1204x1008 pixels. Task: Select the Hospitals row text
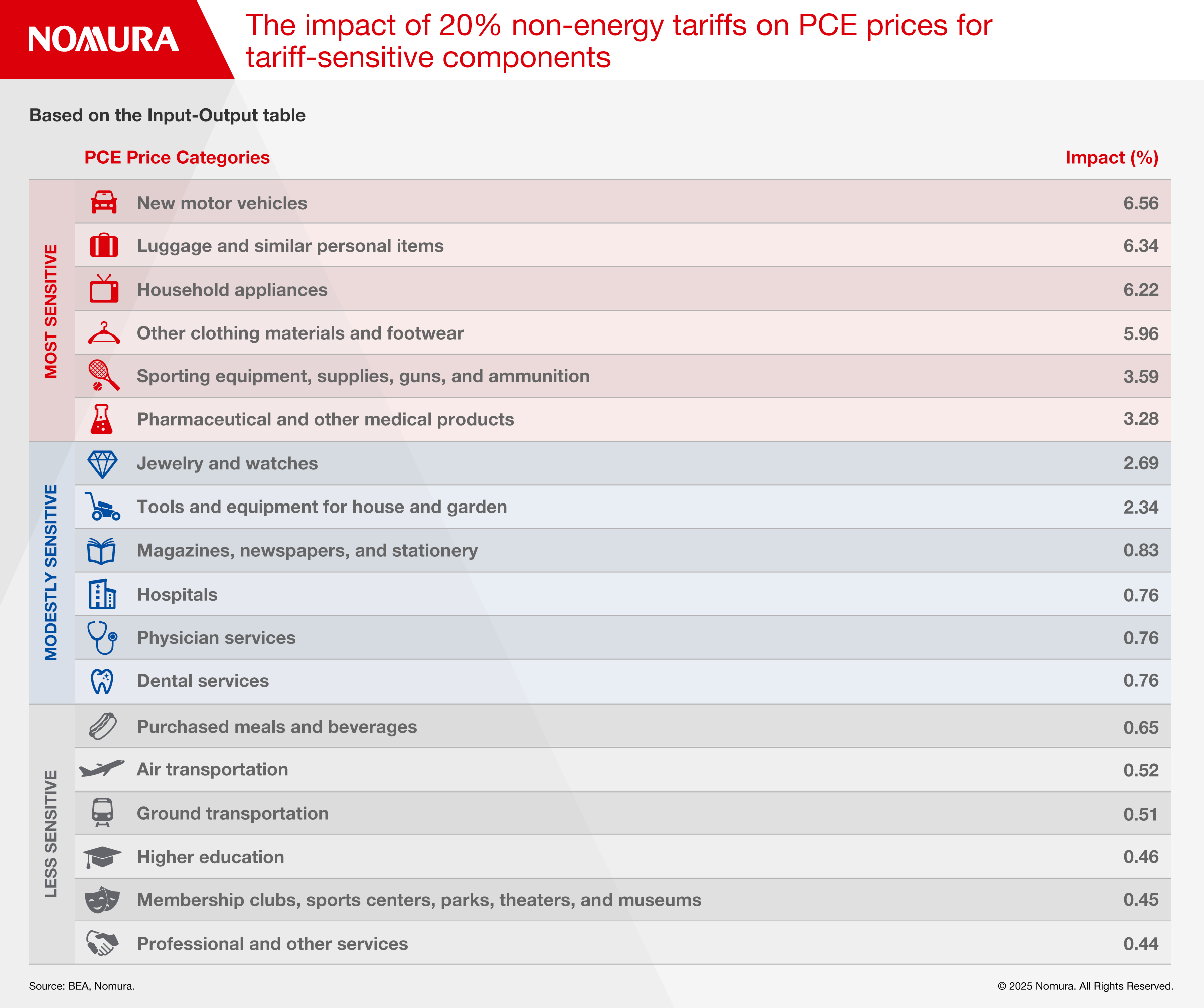(x=177, y=594)
